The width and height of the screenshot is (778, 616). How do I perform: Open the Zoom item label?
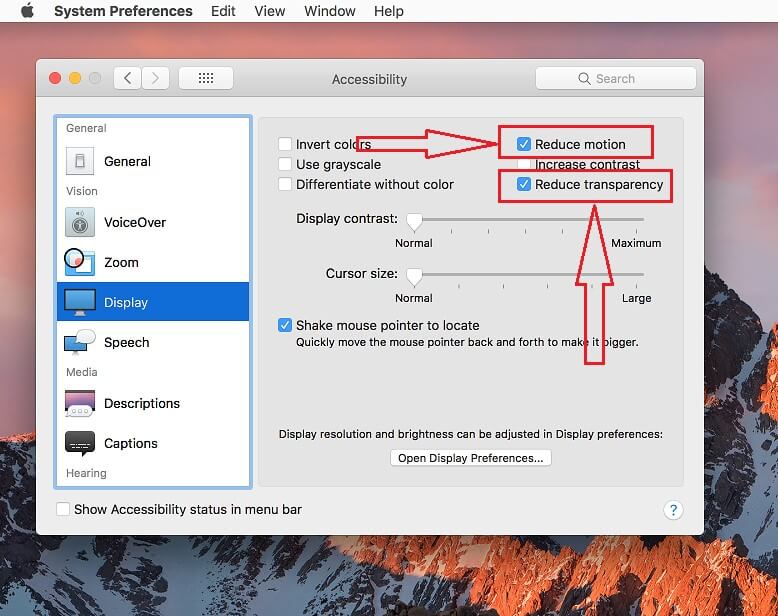[121, 262]
